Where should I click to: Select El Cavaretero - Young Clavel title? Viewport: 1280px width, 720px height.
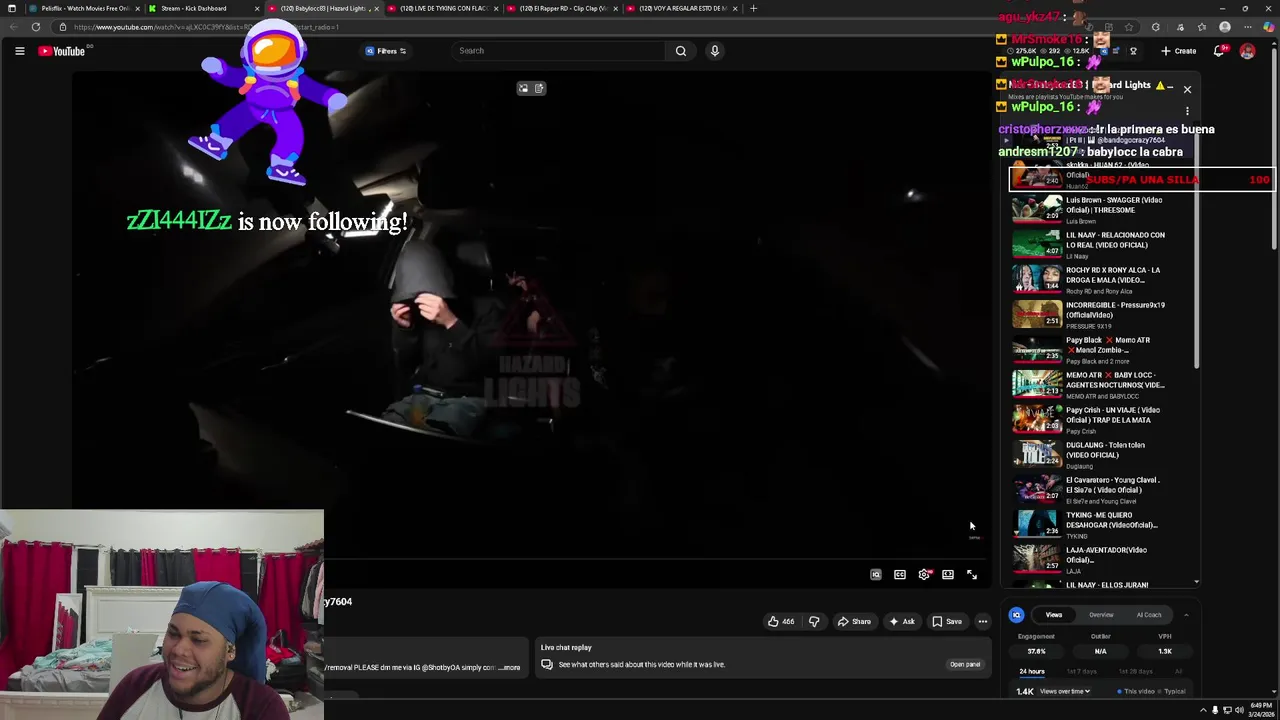pyautogui.click(x=1113, y=485)
